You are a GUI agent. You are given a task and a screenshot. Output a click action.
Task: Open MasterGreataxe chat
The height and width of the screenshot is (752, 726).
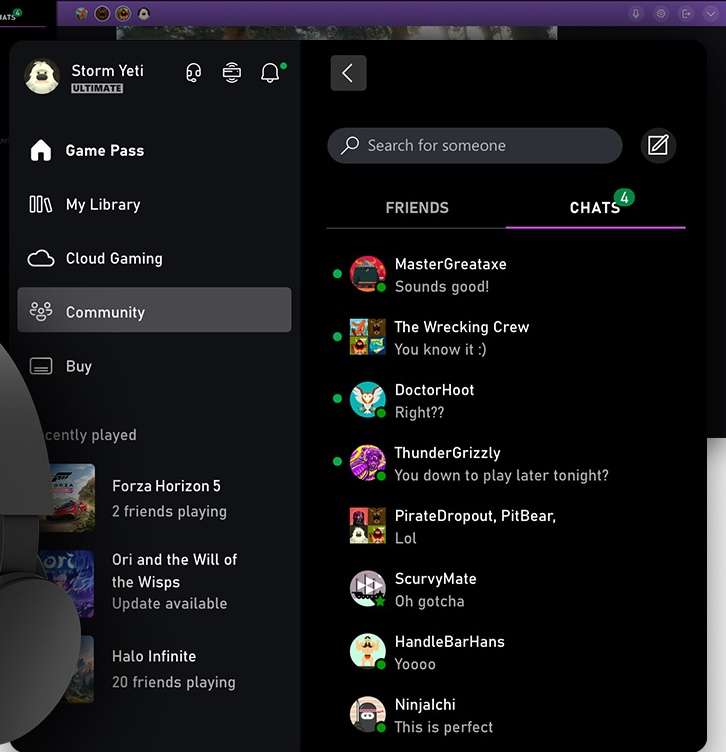click(x=506, y=275)
